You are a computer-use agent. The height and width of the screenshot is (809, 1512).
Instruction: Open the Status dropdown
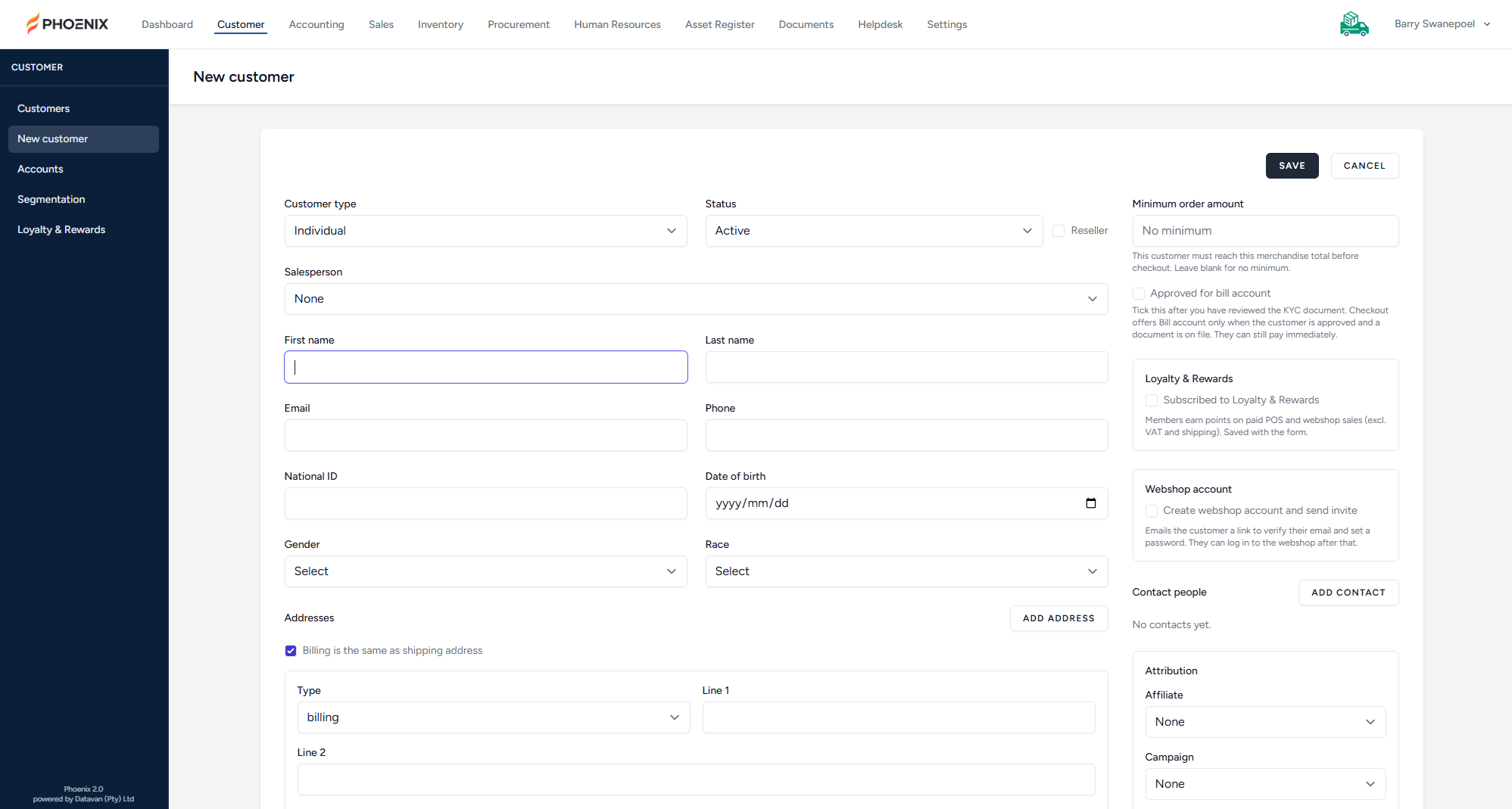pyautogui.click(x=874, y=231)
